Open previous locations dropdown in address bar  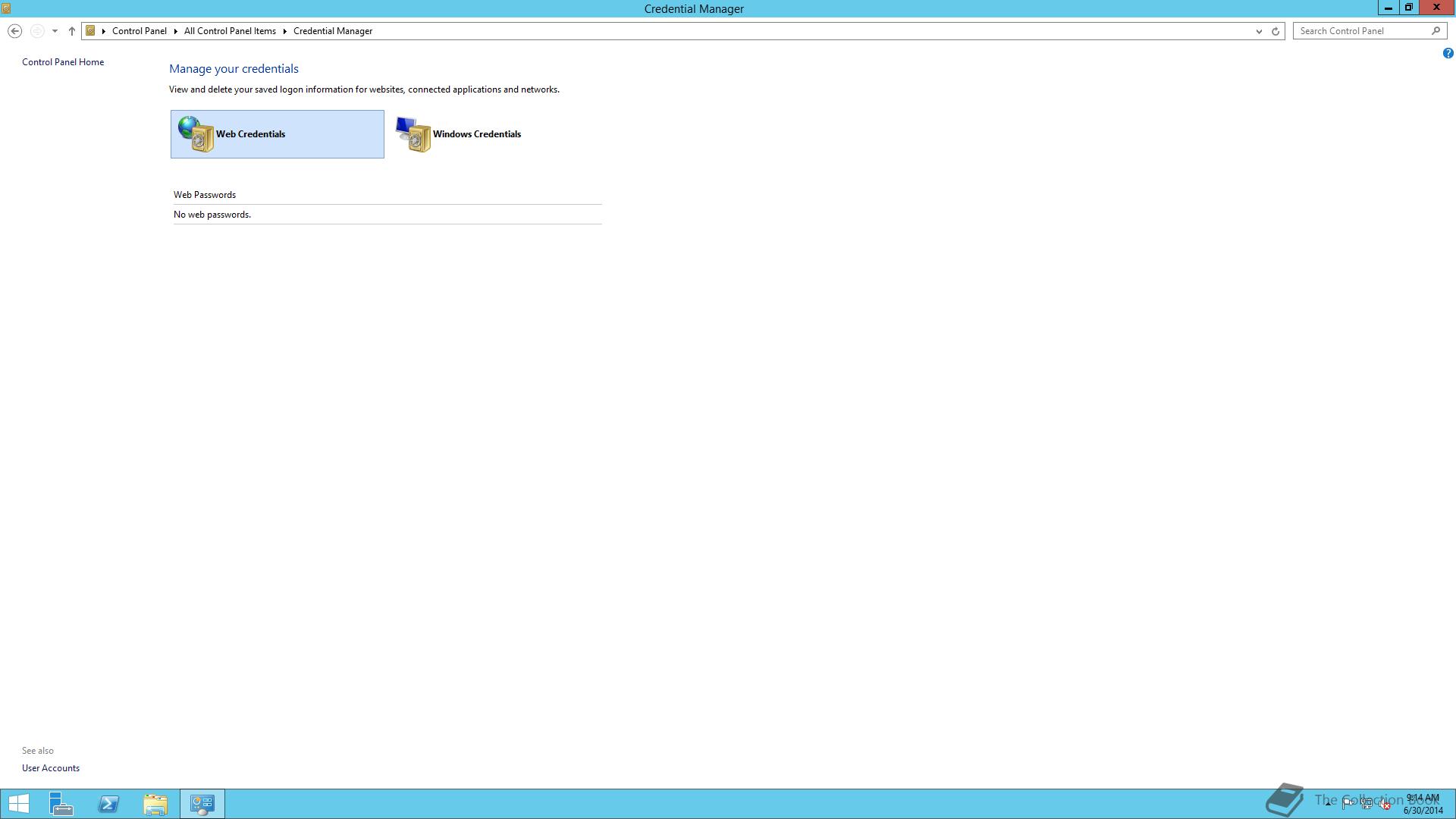click(x=1259, y=31)
